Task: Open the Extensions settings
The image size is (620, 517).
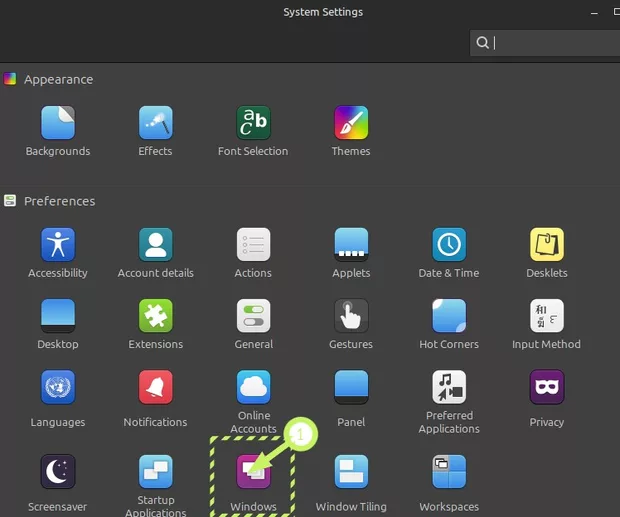Action: [155, 317]
